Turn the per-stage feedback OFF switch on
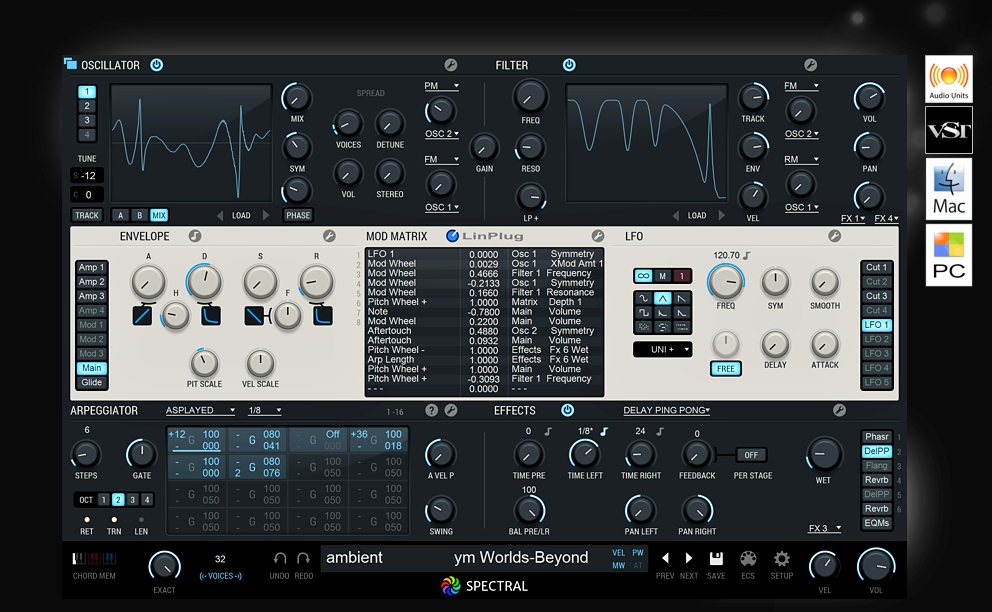This screenshot has height=612, width=992. 751,454
